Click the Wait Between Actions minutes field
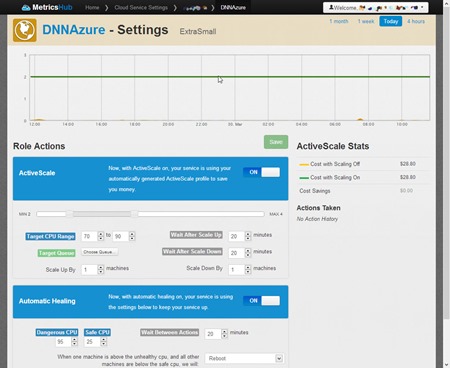The image size is (450, 368). pyautogui.click(x=213, y=334)
